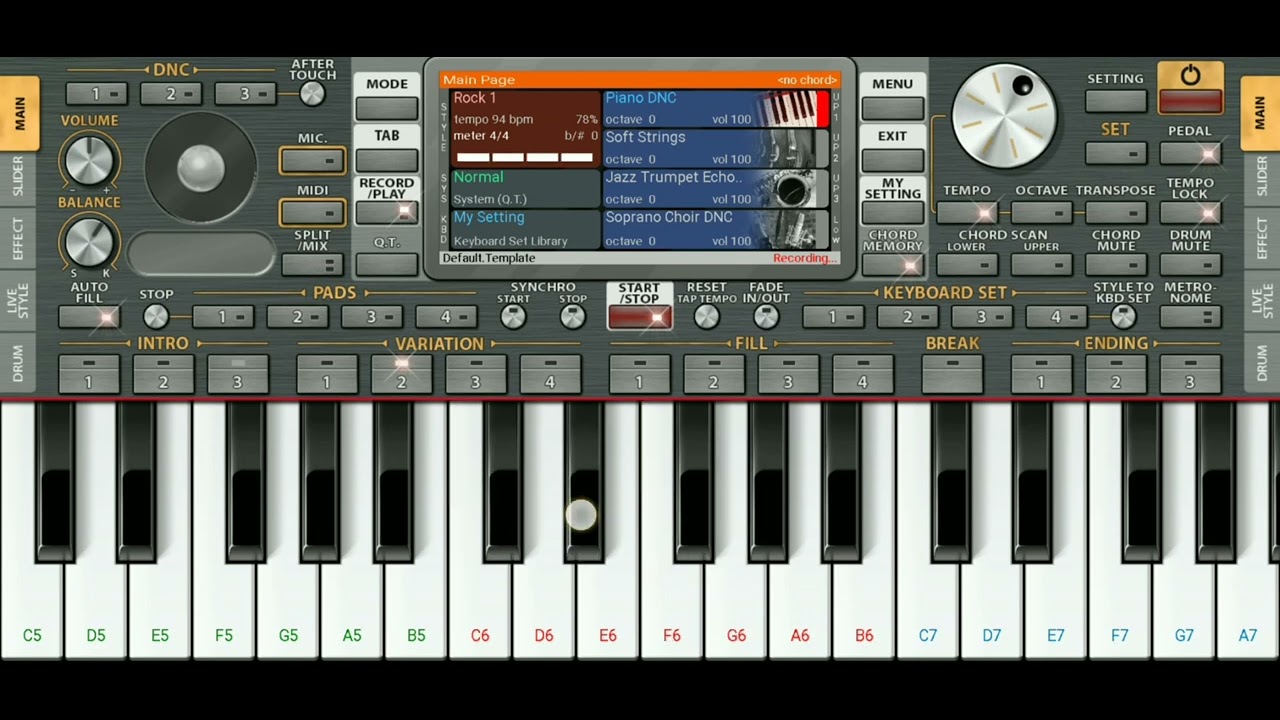Select Intro 3
The image size is (1280, 720).
pos(238,373)
